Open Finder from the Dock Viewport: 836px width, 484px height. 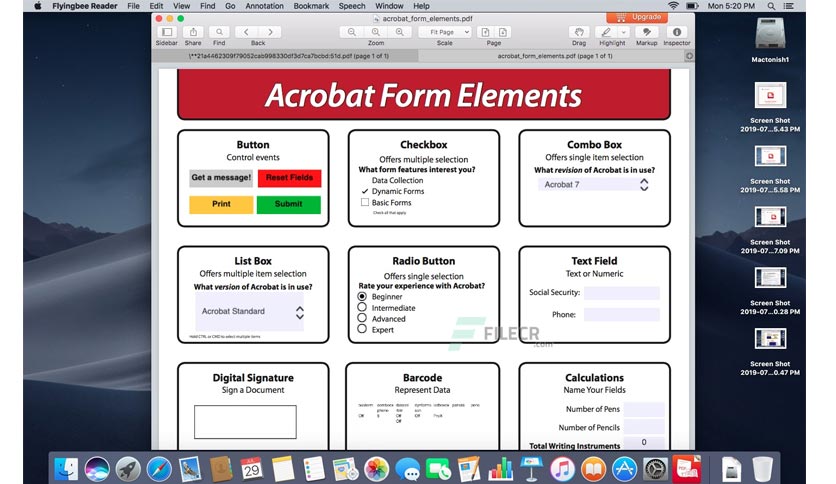click(x=66, y=469)
